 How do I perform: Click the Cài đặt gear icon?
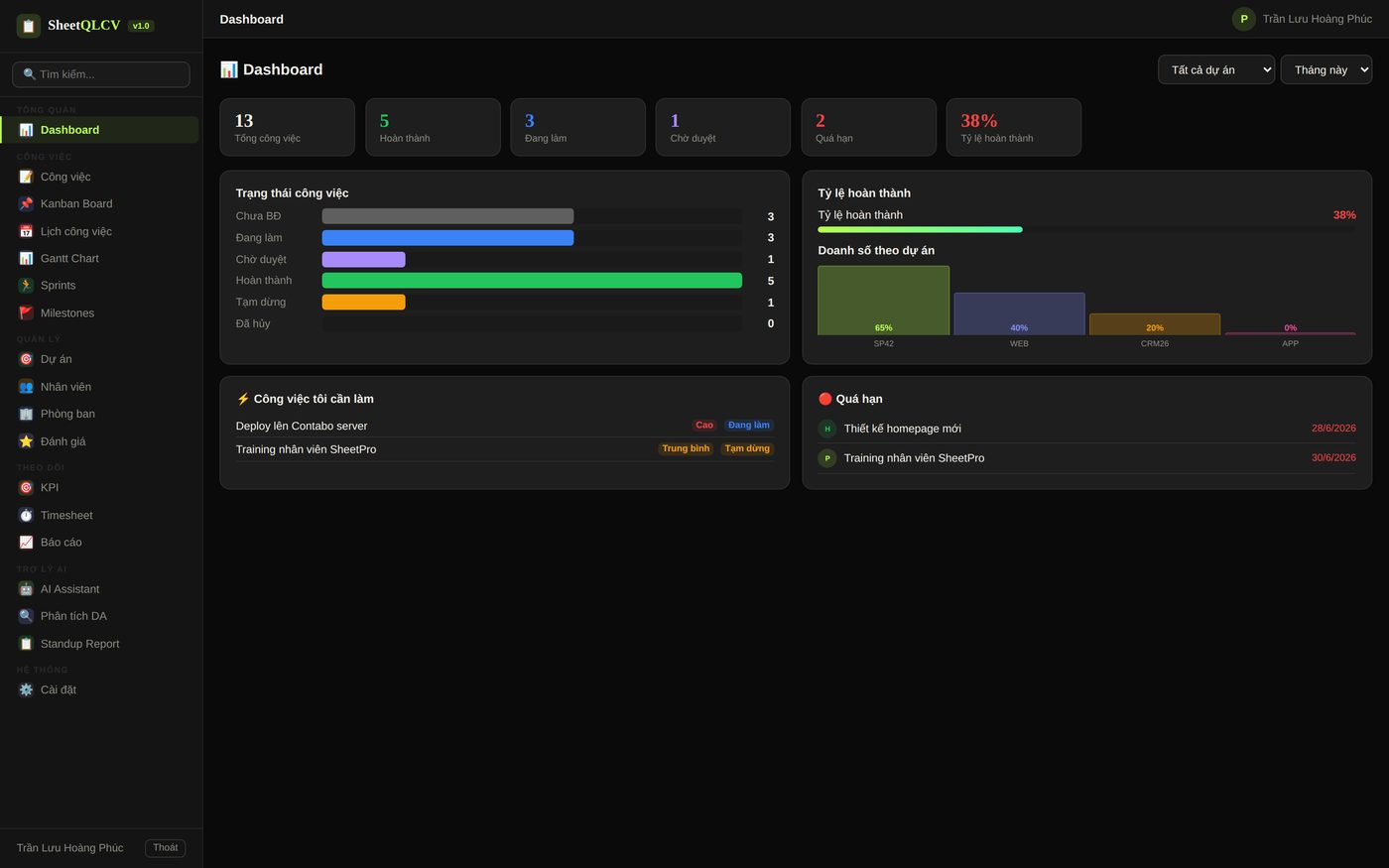(26, 689)
